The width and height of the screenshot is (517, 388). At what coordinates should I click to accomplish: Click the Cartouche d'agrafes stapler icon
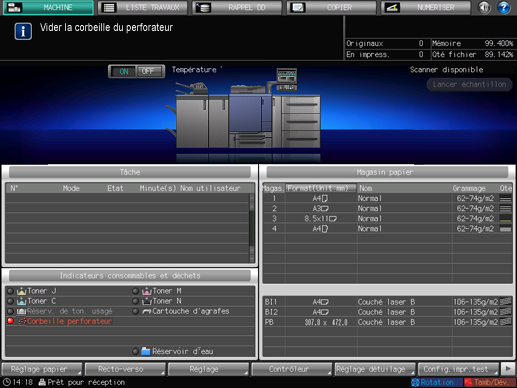point(146,311)
